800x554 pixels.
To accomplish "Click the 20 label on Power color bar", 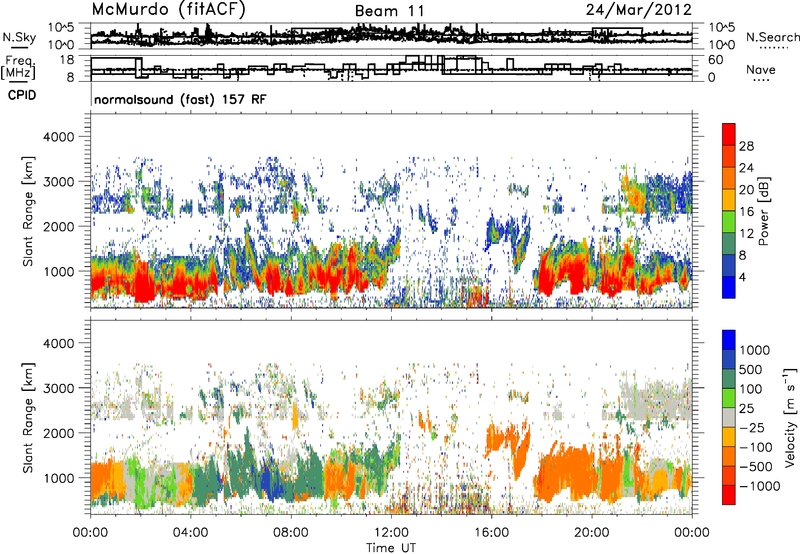I will [746, 190].
